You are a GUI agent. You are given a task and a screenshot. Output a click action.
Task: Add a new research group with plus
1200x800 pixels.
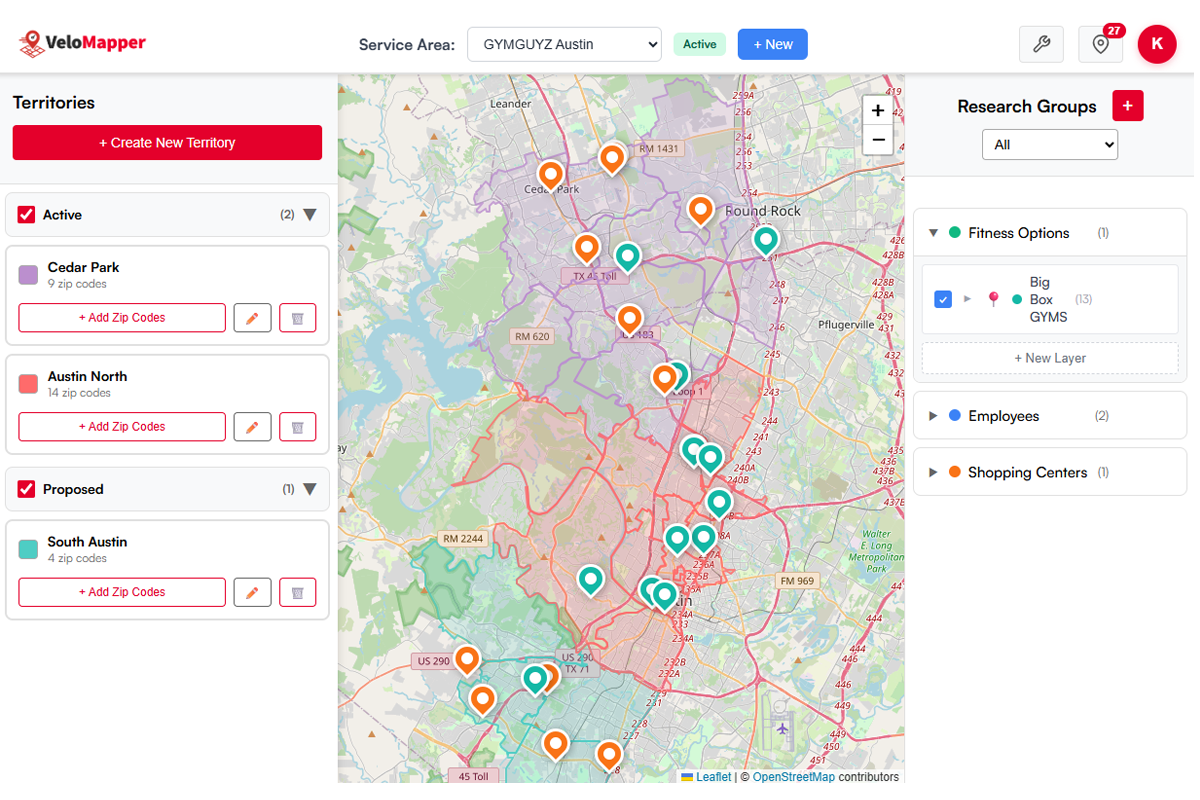(1128, 106)
